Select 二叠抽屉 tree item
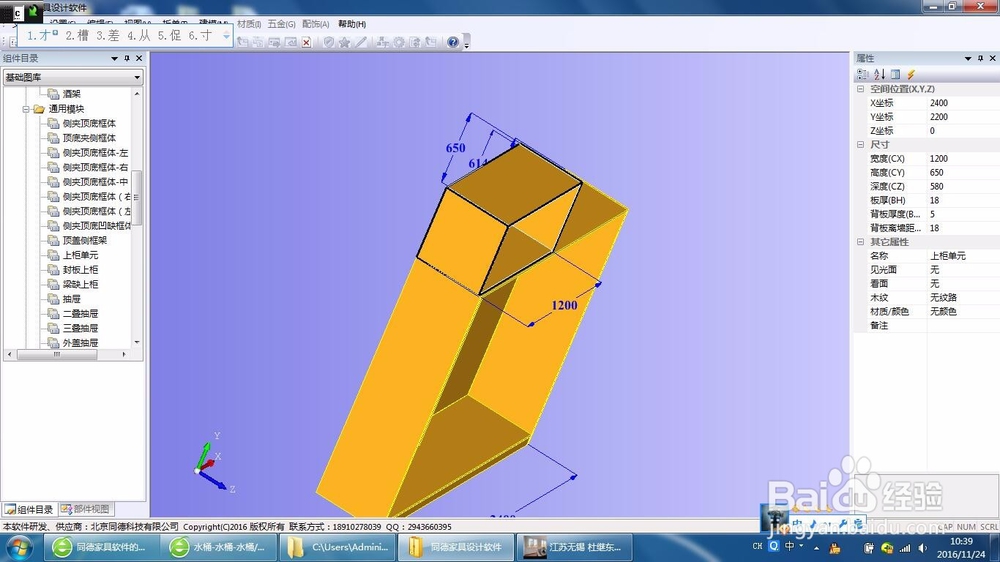 click(x=80, y=314)
